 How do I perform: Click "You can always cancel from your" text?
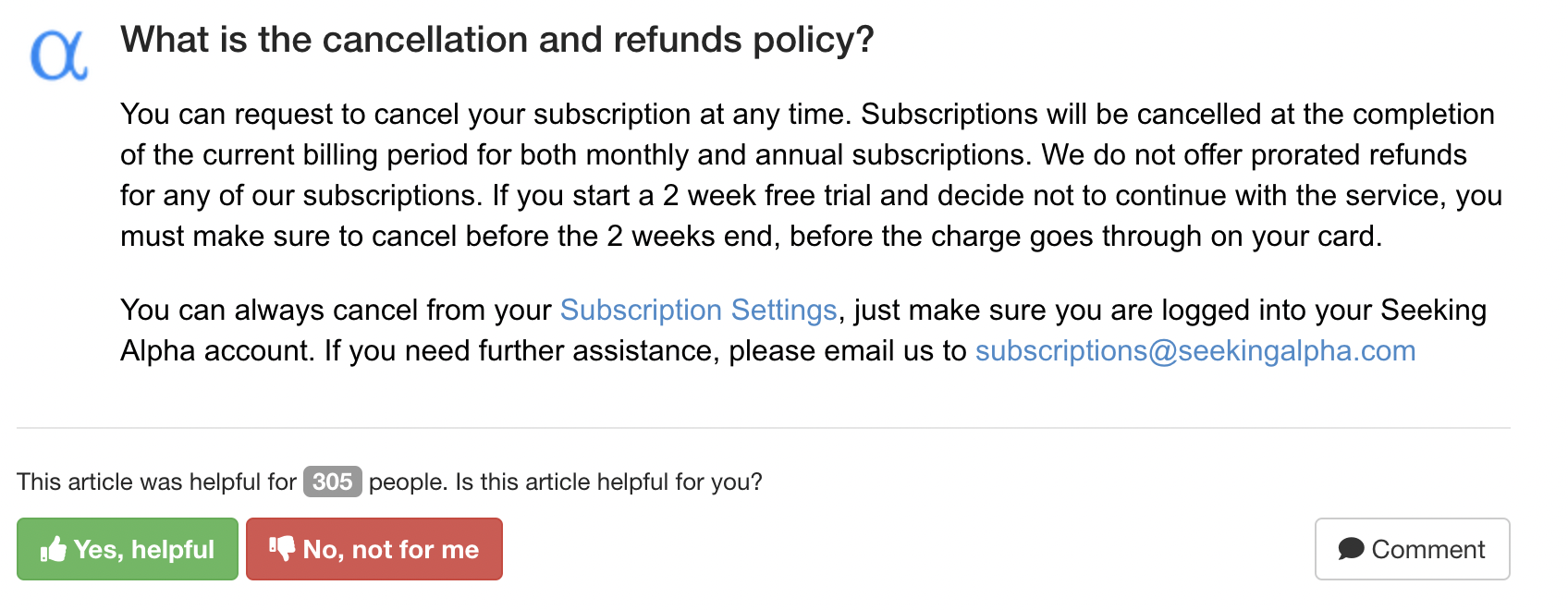[x=336, y=310]
